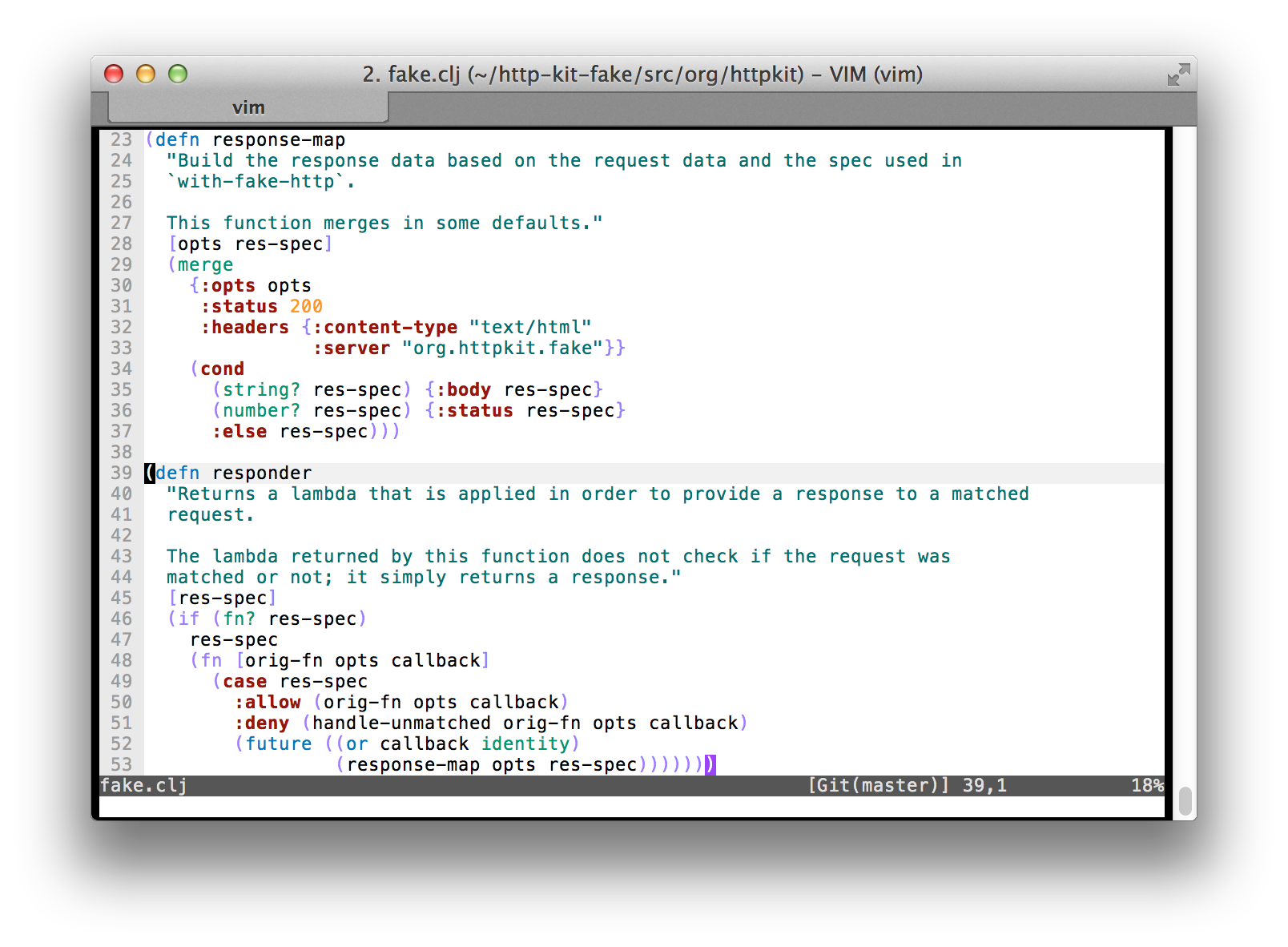The width and height of the screenshot is (1288, 947).
Task: Click ':status' keyword on line 31
Action: point(239,306)
